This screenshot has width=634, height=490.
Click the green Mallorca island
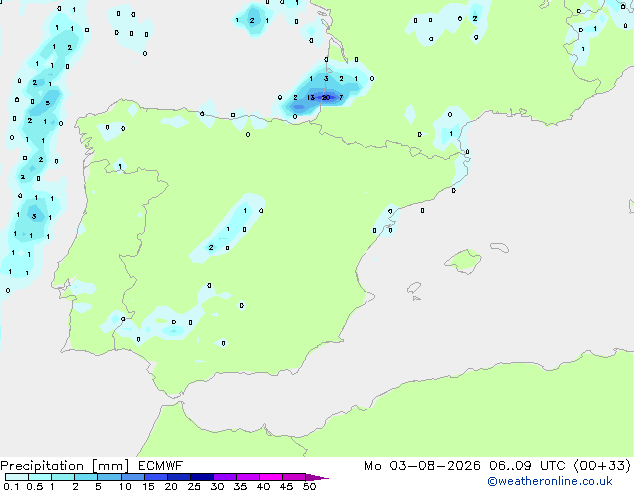(464, 261)
